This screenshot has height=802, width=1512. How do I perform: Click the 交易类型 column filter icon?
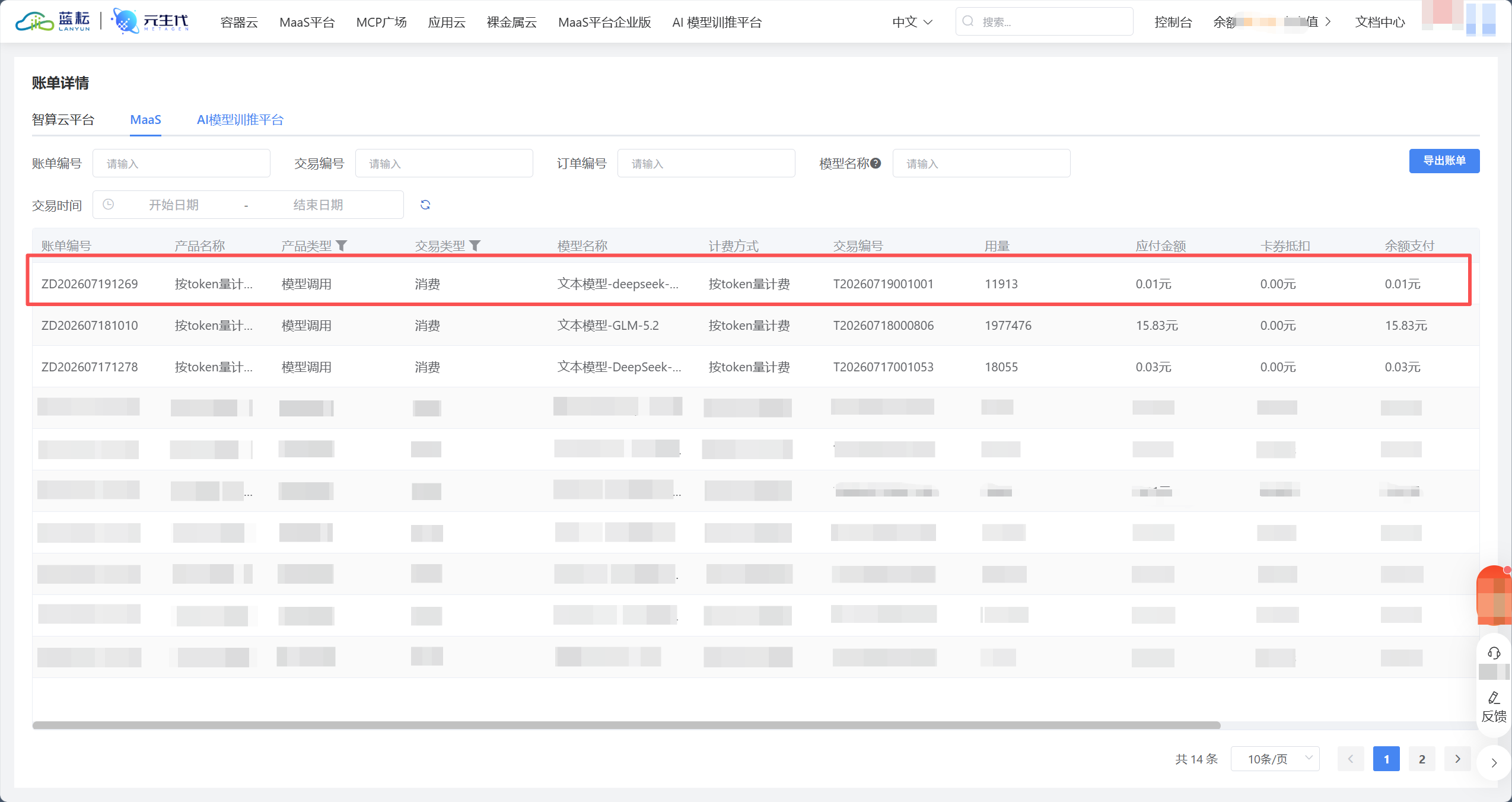click(475, 246)
